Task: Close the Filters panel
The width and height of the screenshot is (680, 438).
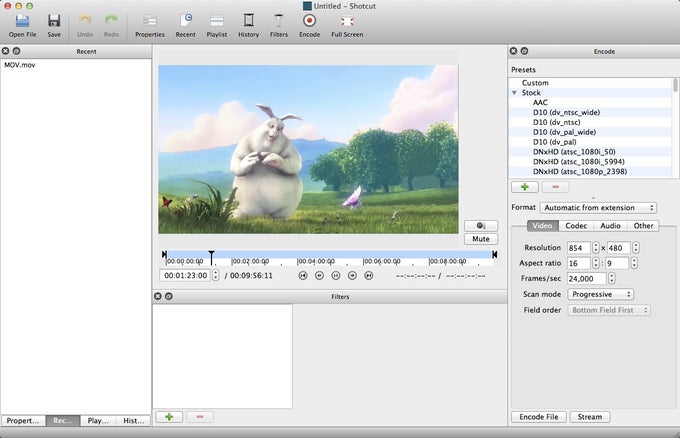Action: (x=158, y=296)
